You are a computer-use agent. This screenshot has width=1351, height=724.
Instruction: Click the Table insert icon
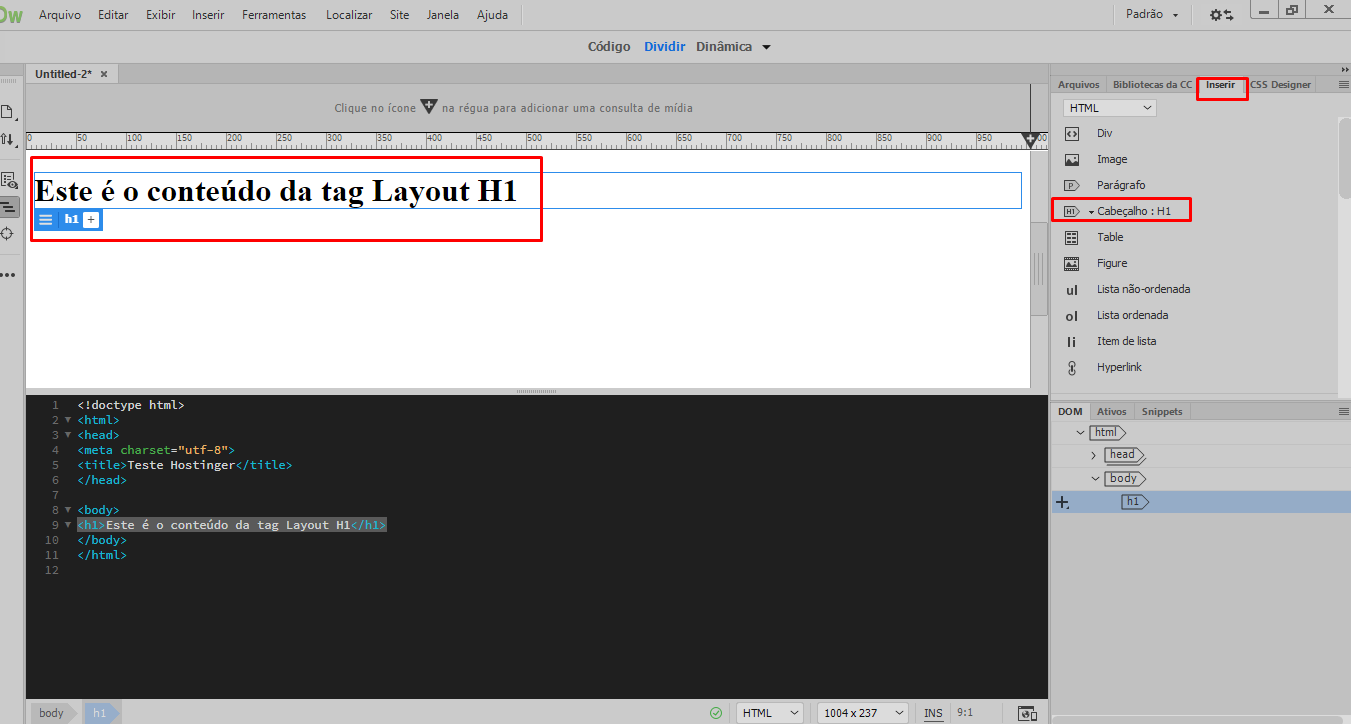(x=1072, y=237)
